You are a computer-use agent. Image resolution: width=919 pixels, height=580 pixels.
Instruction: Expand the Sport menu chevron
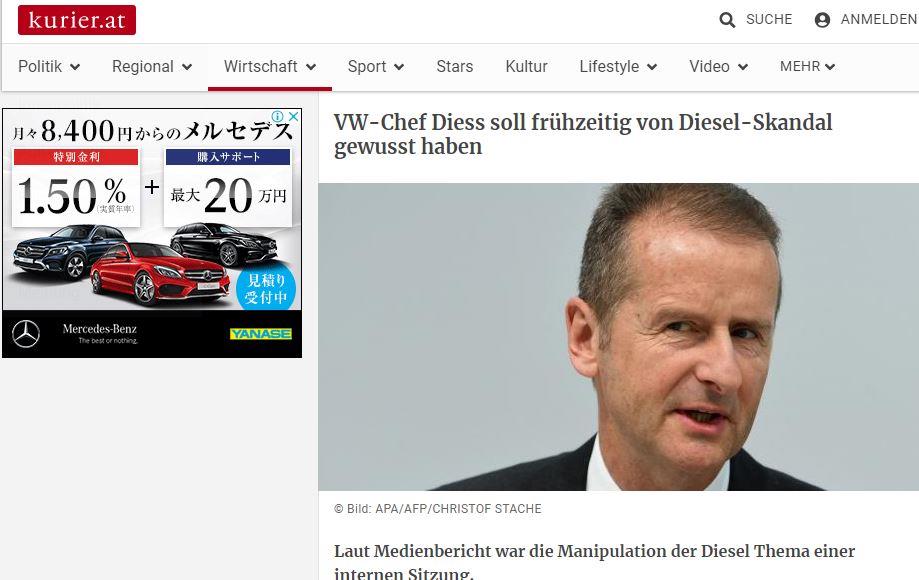(399, 67)
